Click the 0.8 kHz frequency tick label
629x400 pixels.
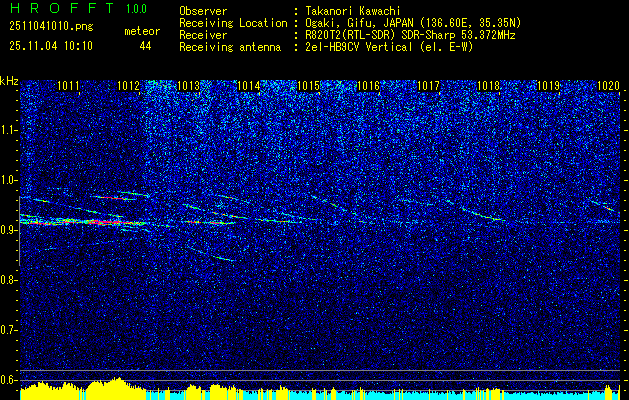pos(8,280)
